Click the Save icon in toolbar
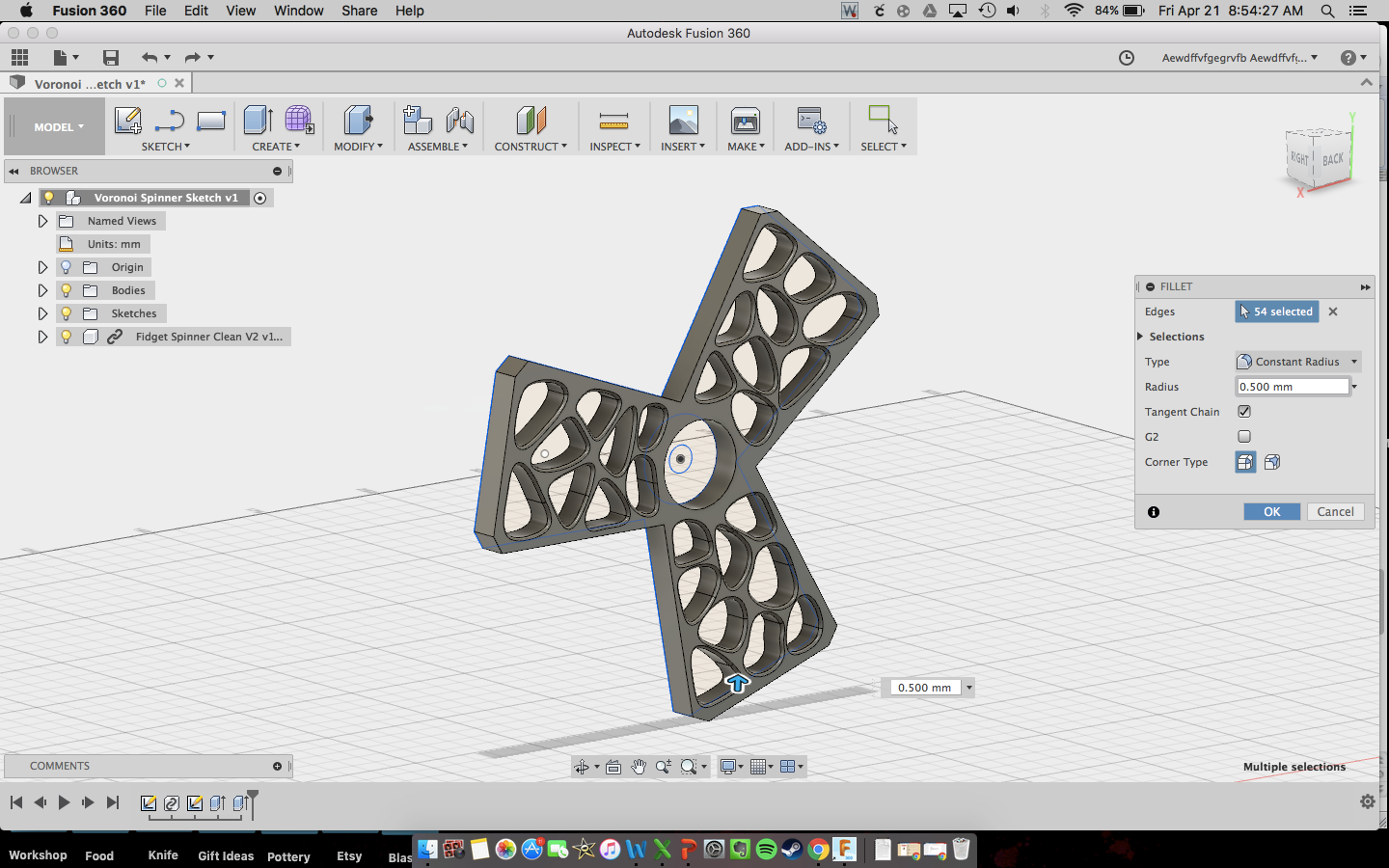The width and height of the screenshot is (1389, 868). (x=111, y=58)
